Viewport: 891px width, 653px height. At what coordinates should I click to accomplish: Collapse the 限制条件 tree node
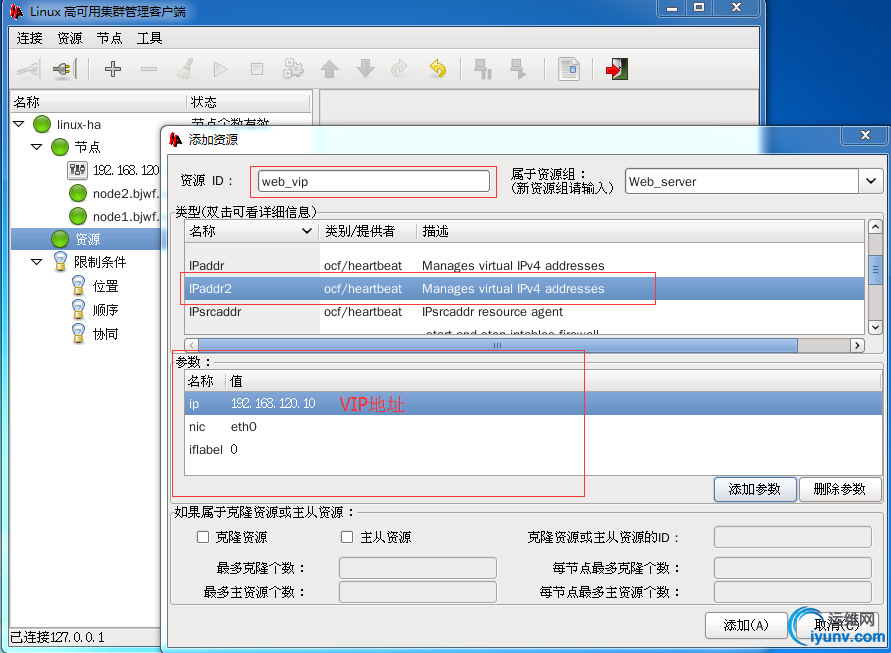(x=37, y=262)
